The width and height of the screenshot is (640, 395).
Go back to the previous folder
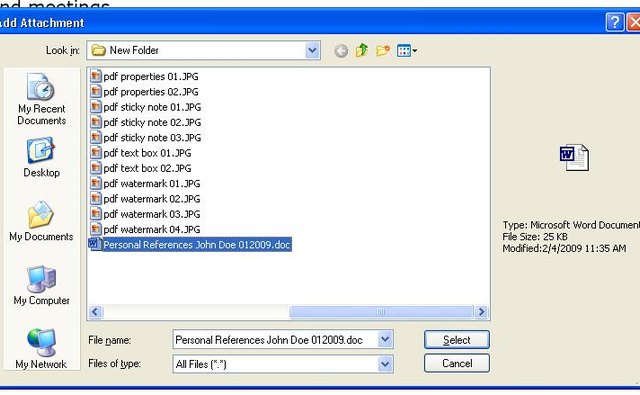coord(341,51)
